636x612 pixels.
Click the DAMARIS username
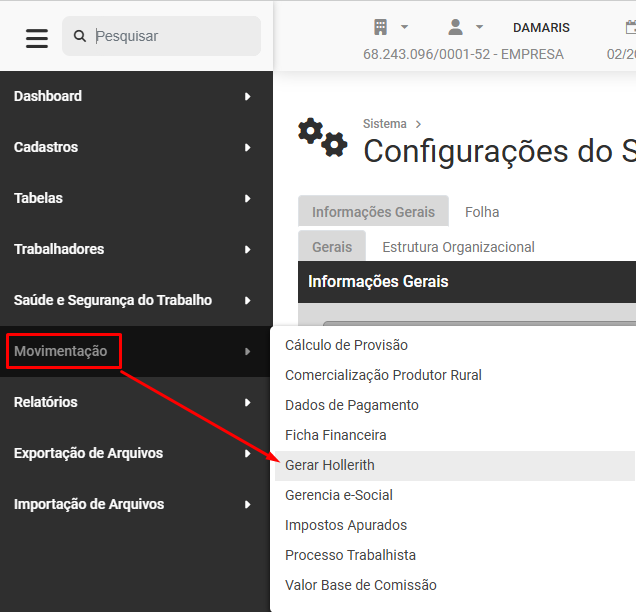(541, 28)
